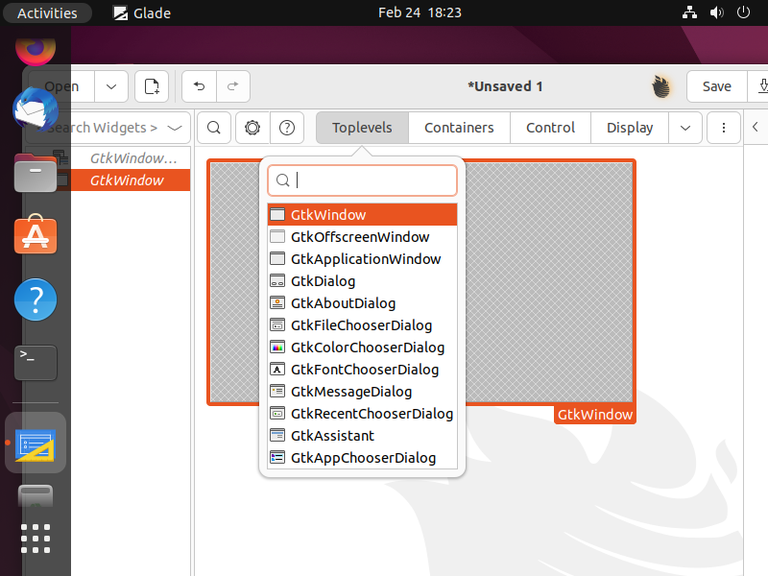Viewport: 768px width, 576px height.
Task: Click the Glade app menu in top bar
Action: [x=142, y=13]
